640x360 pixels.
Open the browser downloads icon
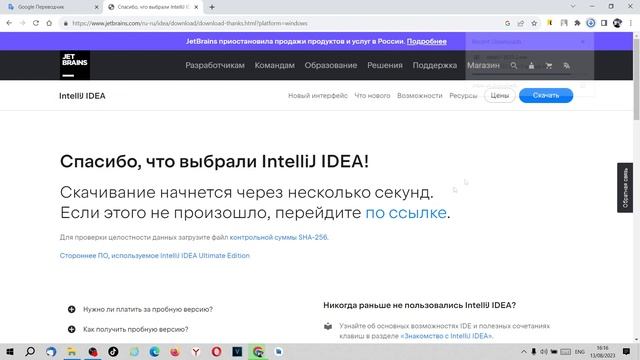pos(591,23)
